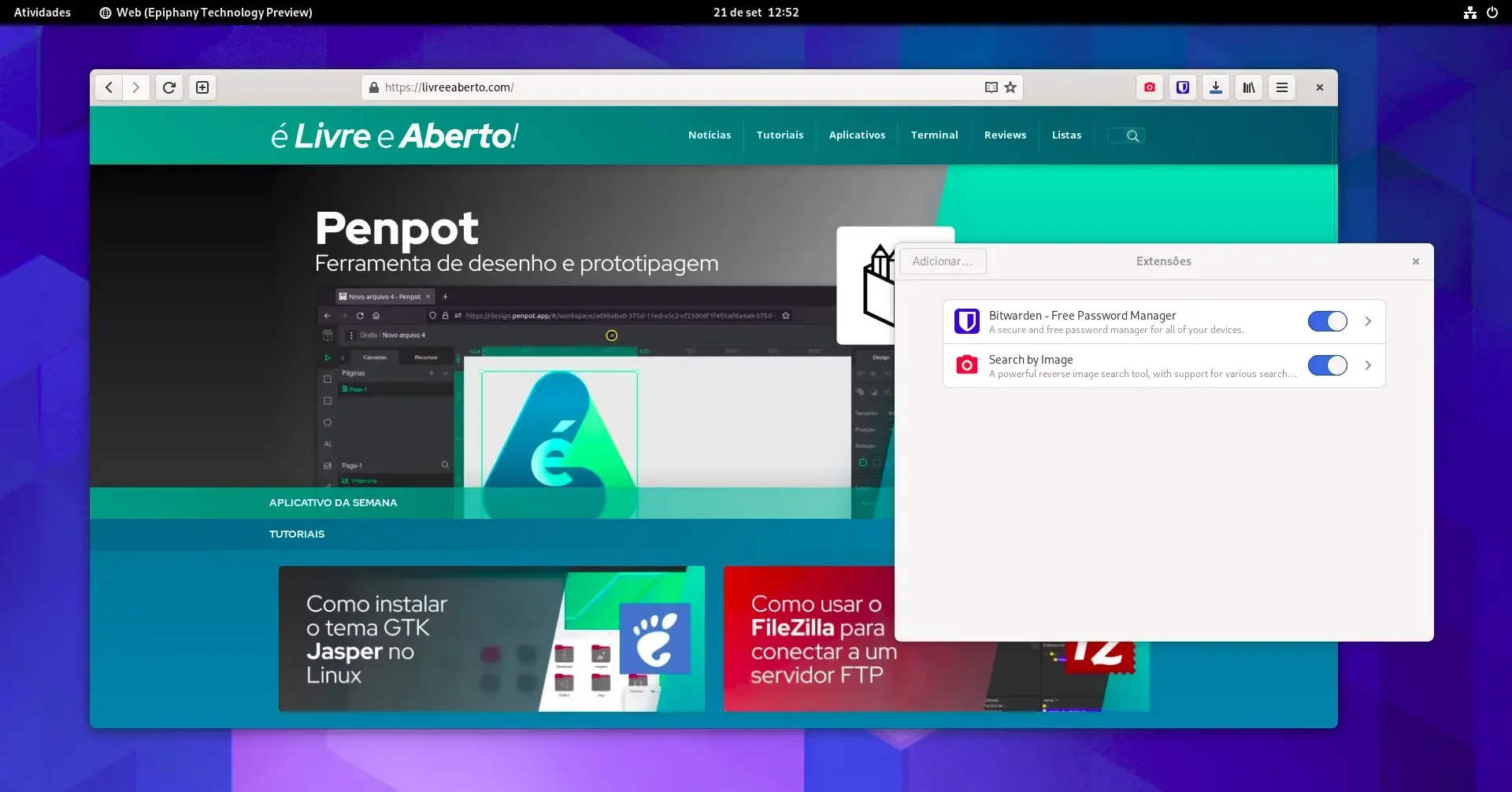Open the Penpot featured article heading
This screenshot has width=1512, height=792.
[396, 228]
